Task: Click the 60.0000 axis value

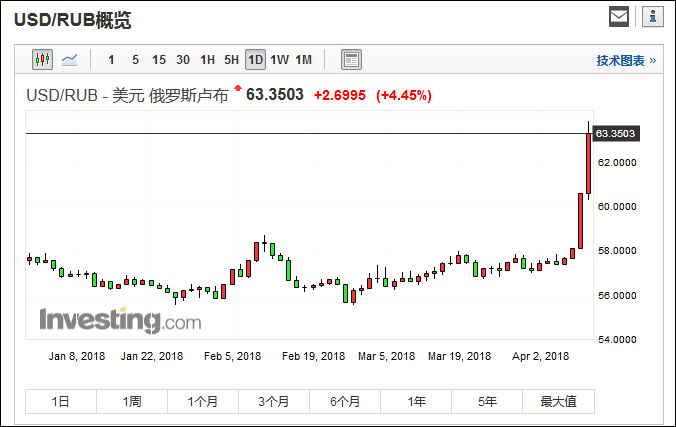Action: click(617, 207)
